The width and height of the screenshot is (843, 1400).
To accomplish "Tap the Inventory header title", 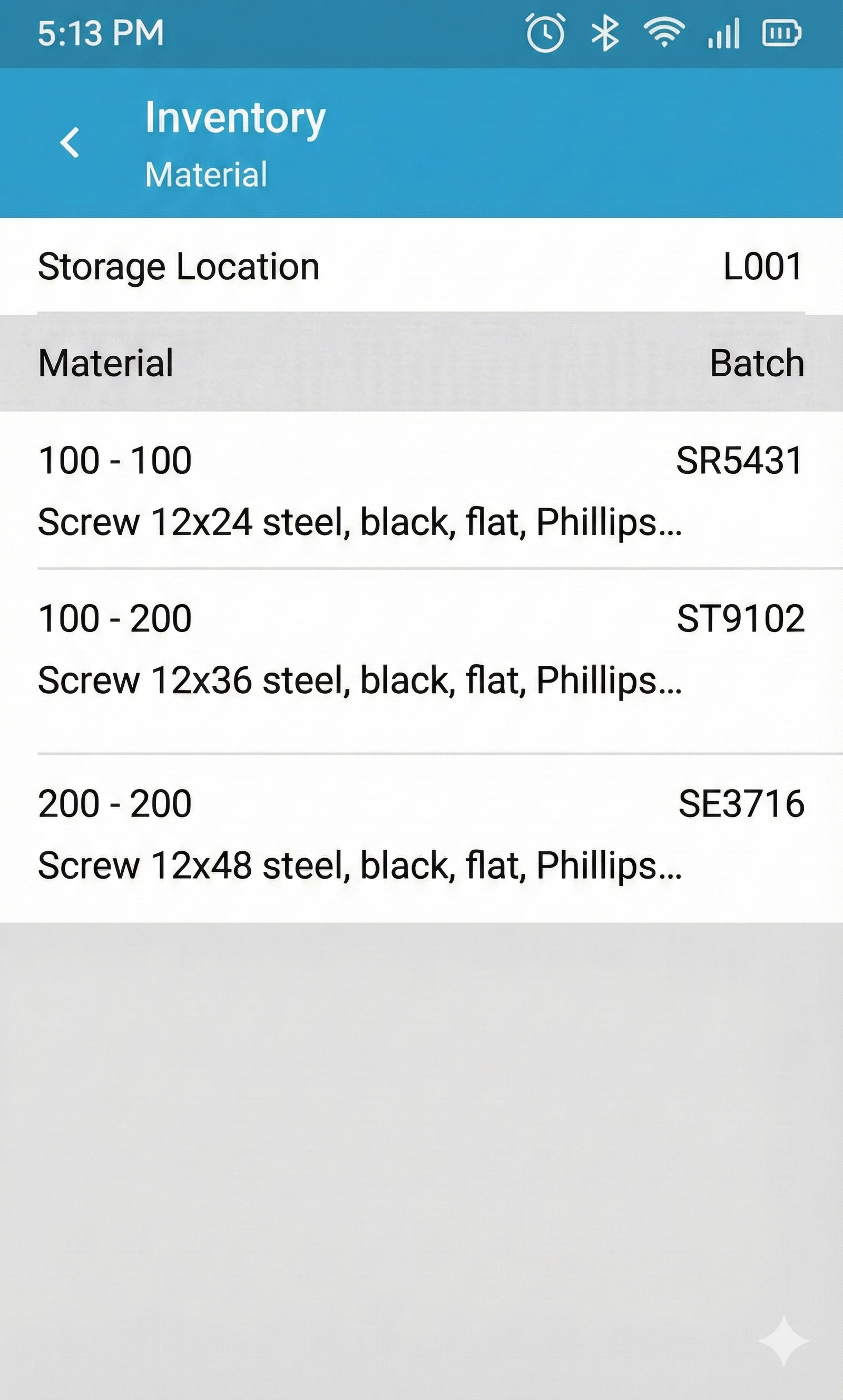I will click(x=235, y=118).
